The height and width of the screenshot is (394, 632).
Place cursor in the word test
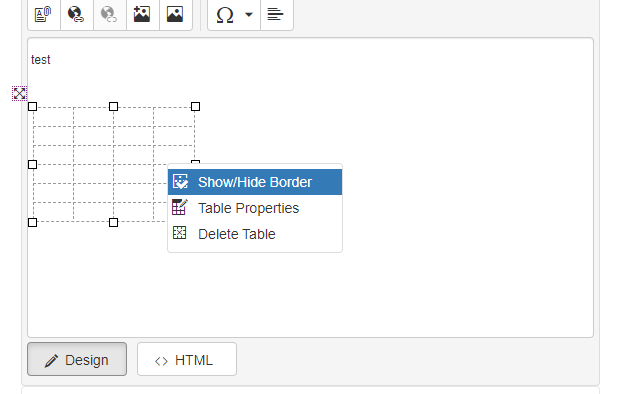click(41, 60)
